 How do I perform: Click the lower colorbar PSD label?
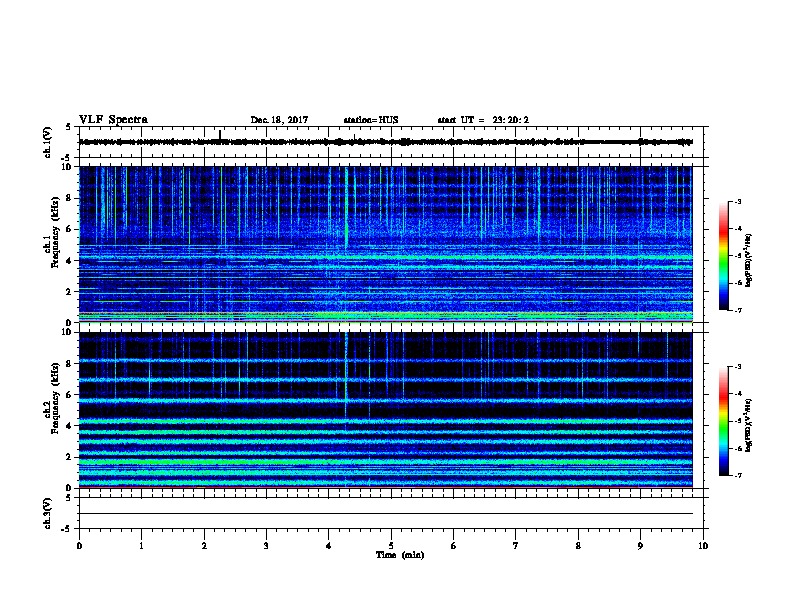point(748,426)
